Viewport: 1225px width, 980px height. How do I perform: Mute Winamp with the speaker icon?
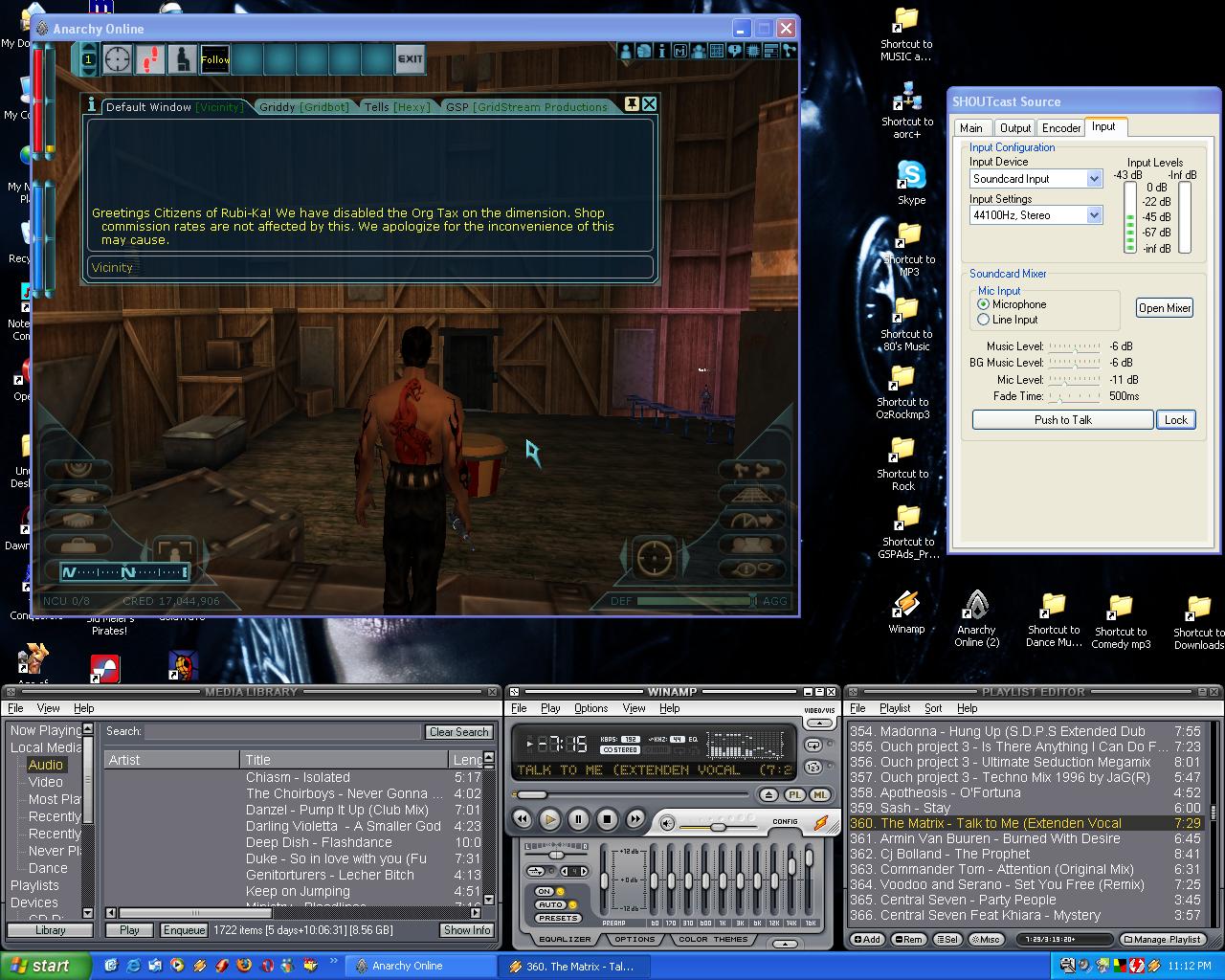pyautogui.click(x=668, y=823)
